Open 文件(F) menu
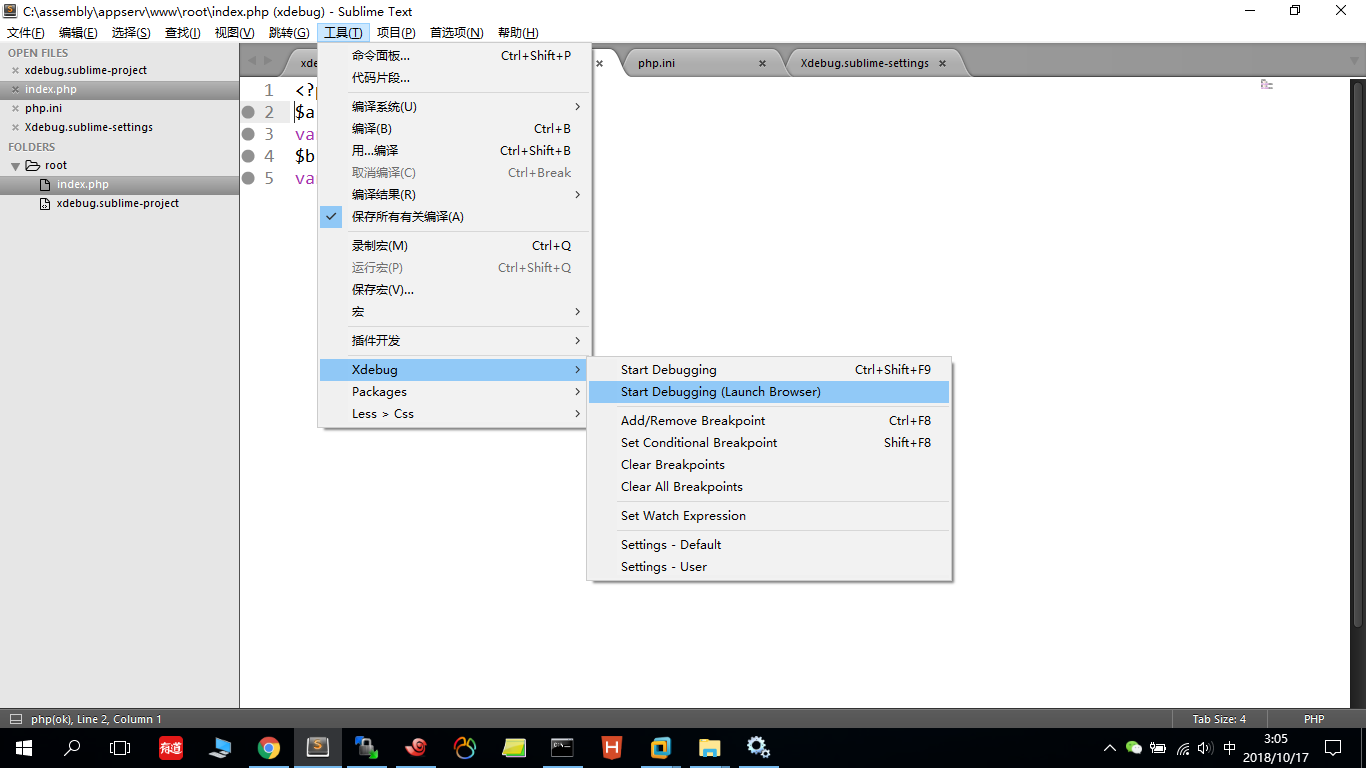This screenshot has height=768, width=1366. coord(26,33)
